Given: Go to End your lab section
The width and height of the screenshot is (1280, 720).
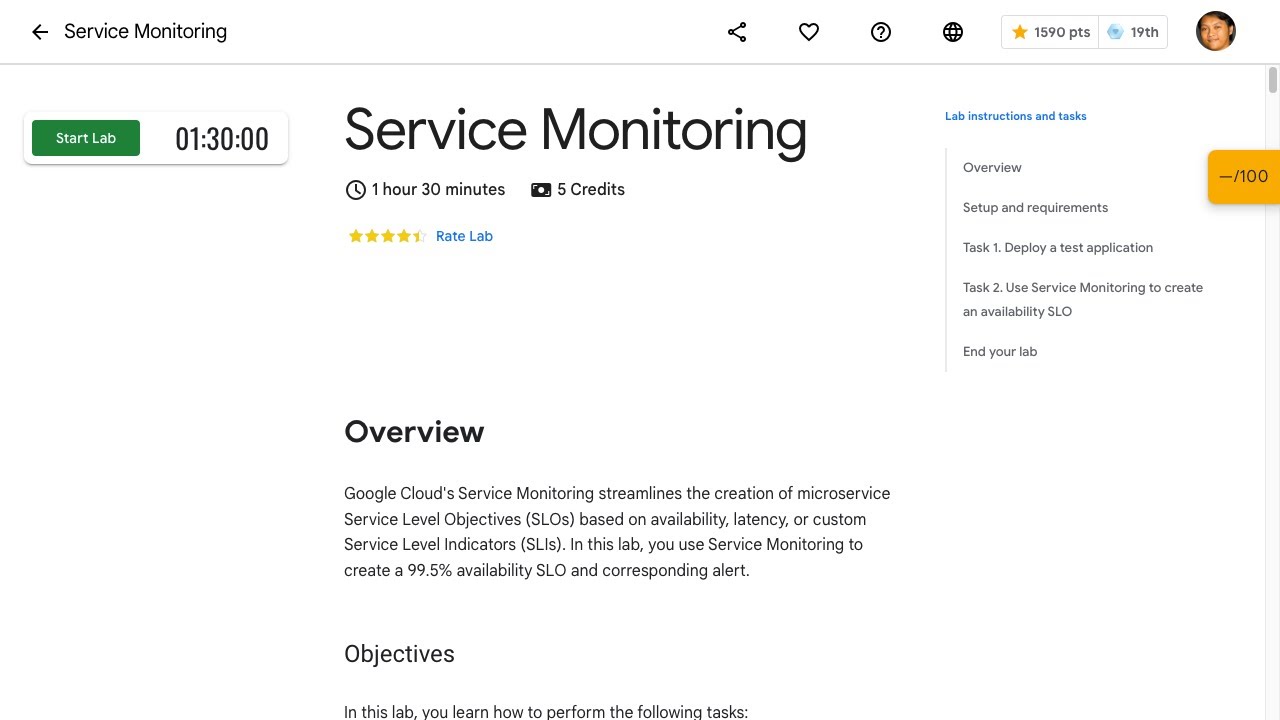Looking at the screenshot, I should [1000, 351].
